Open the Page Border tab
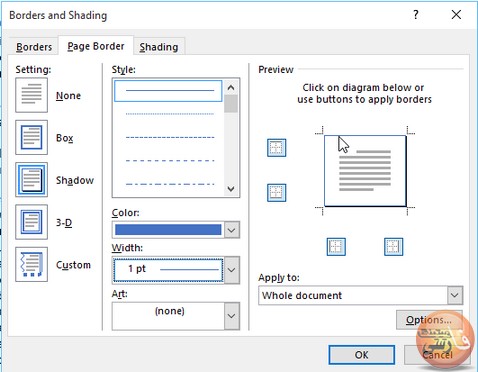Image resolution: width=478 pixels, height=372 pixels. tap(96, 46)
